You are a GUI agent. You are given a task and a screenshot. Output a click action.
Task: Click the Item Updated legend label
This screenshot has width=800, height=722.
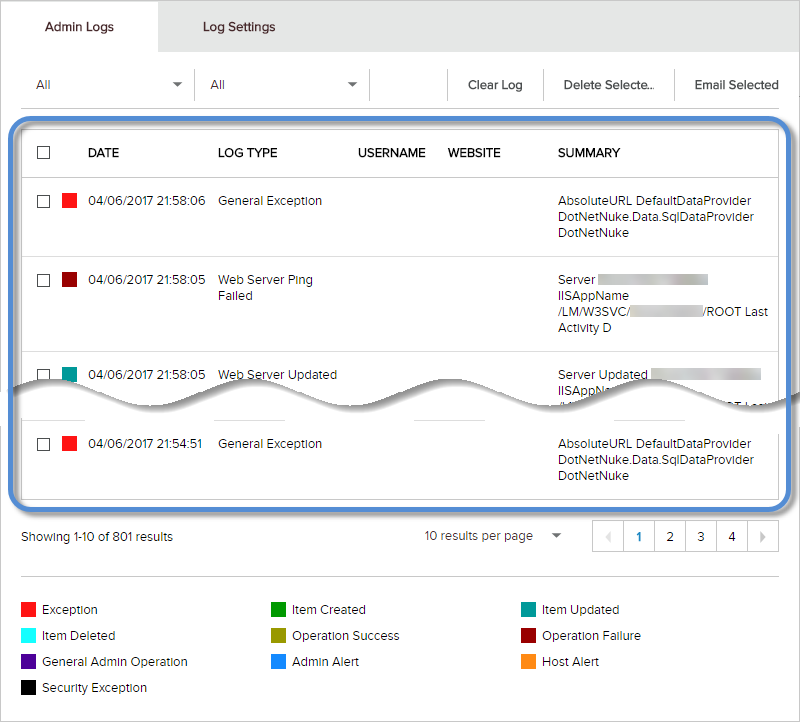point(581,610)
